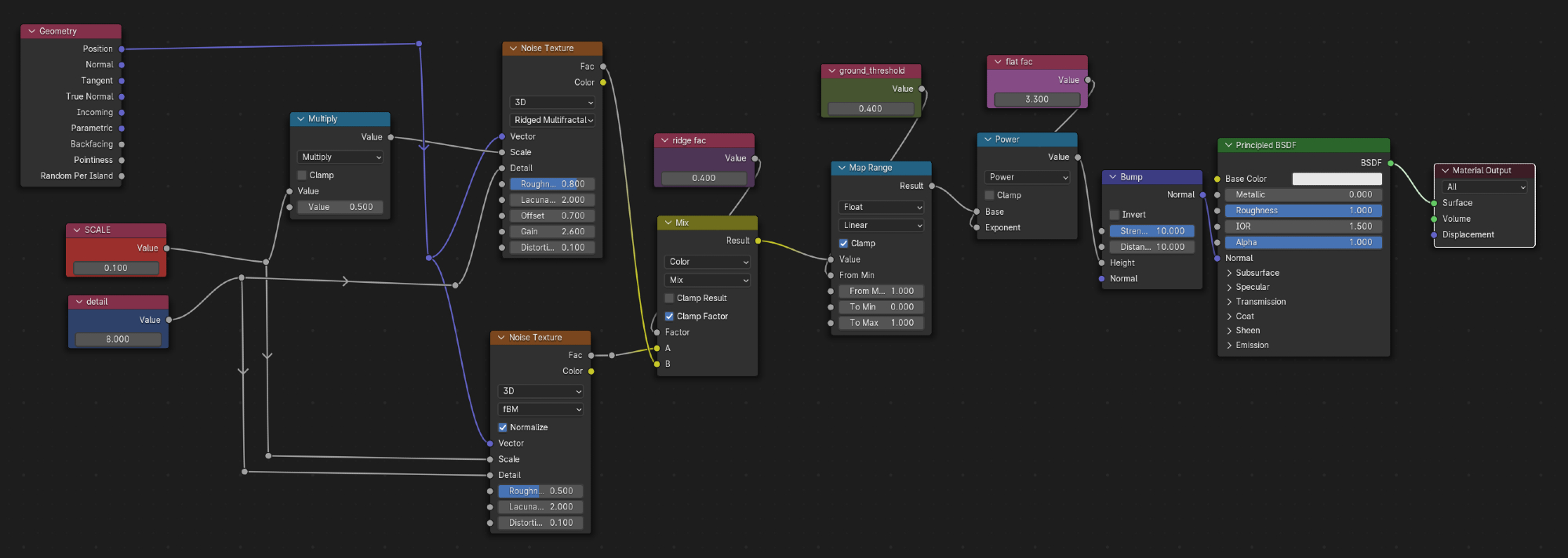The height and width of the screenshot is (558, 1568).
Task: Collapse the Map Range node header arrow
Action: [842, 168]
